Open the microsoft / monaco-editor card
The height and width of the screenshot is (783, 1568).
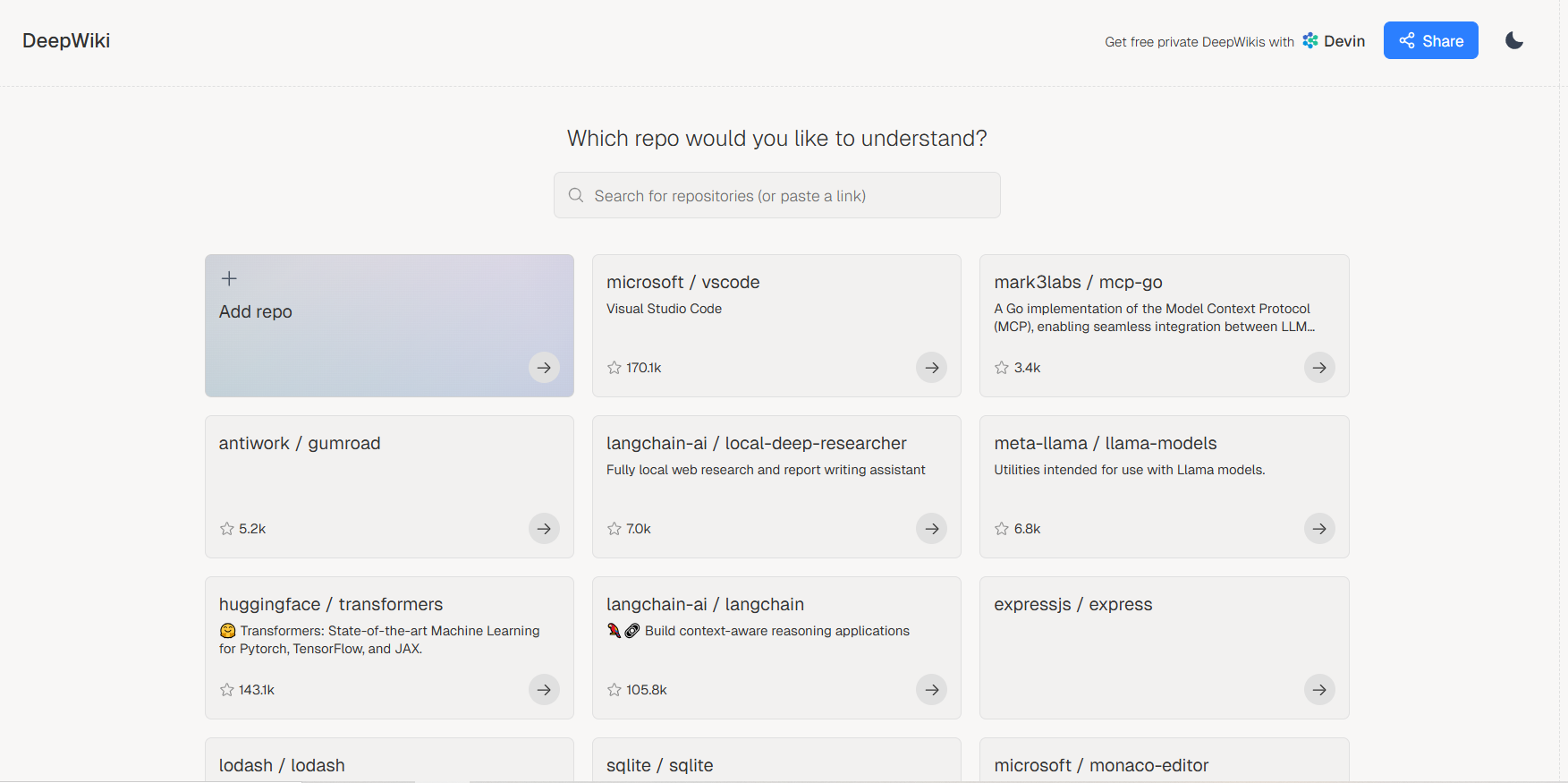coord(1165,761)
